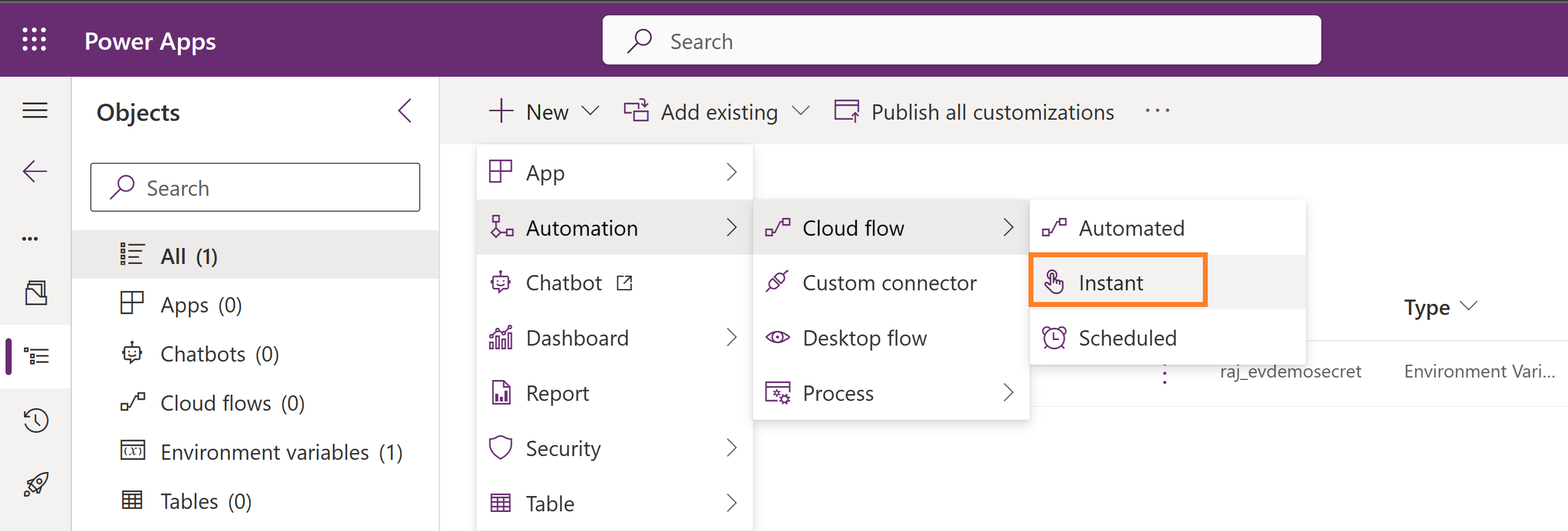Expand the Add existing dropdown

point(717,112)
